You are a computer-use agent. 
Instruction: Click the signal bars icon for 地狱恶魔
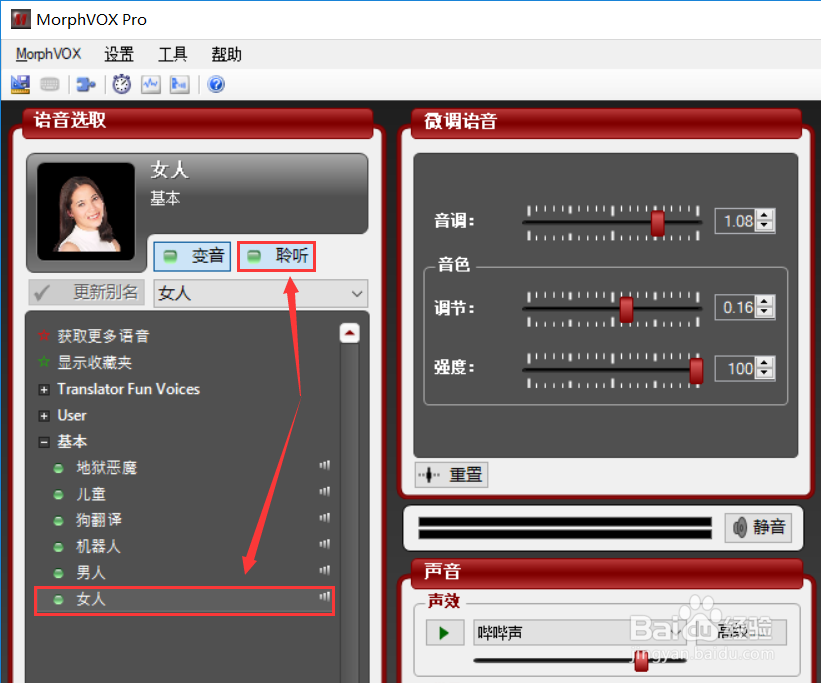[325, 465]
